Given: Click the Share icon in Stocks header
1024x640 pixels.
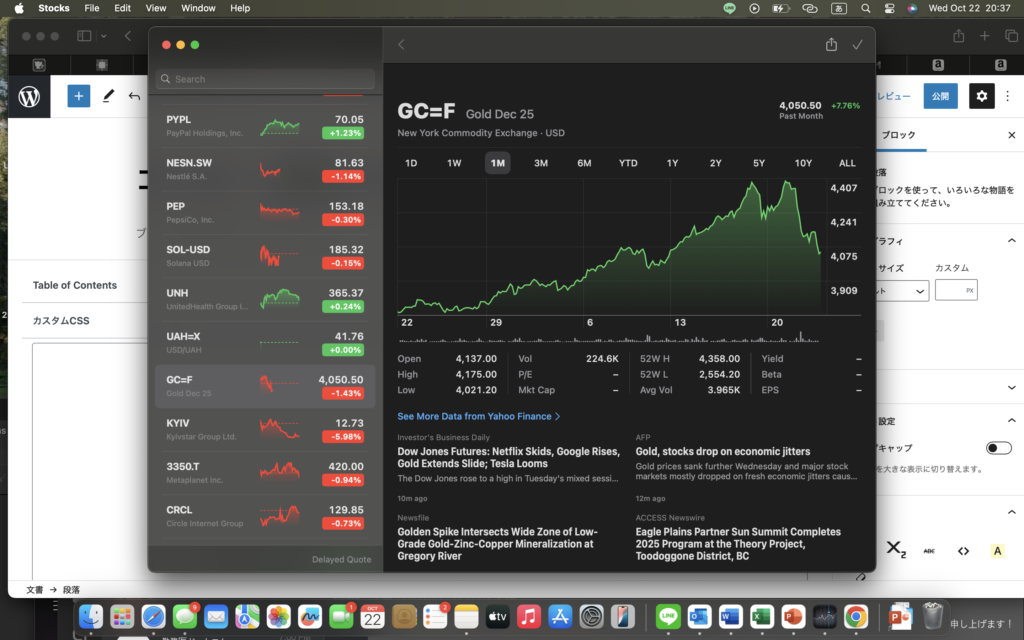Looking at the screenshot, I should 831,45.
